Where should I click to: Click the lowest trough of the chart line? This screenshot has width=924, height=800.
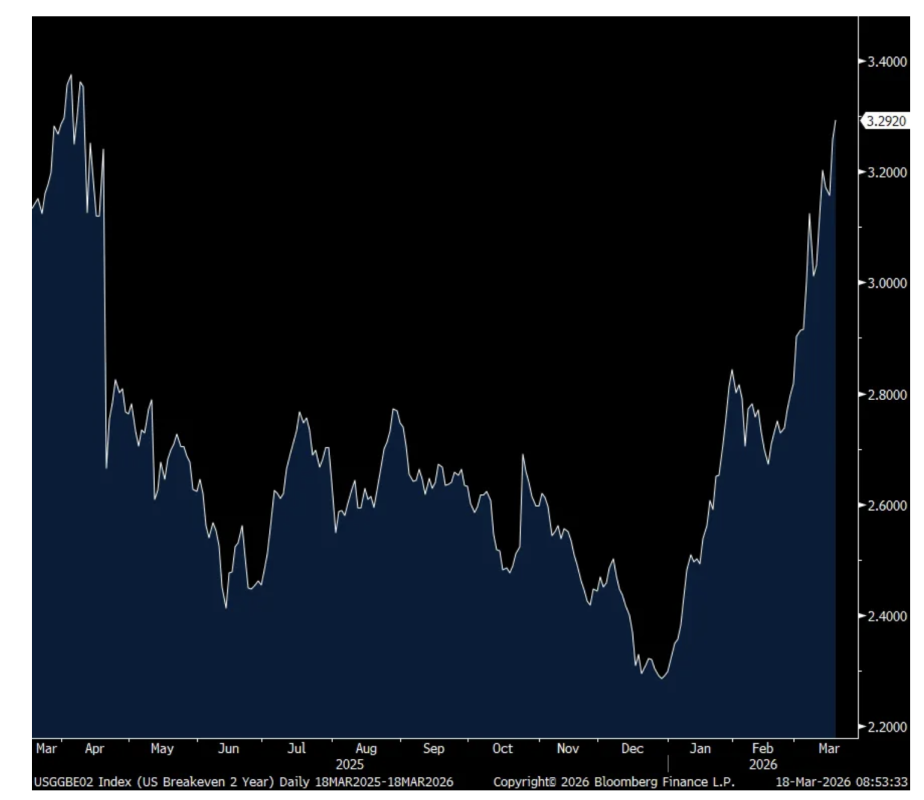pos(661,678)
